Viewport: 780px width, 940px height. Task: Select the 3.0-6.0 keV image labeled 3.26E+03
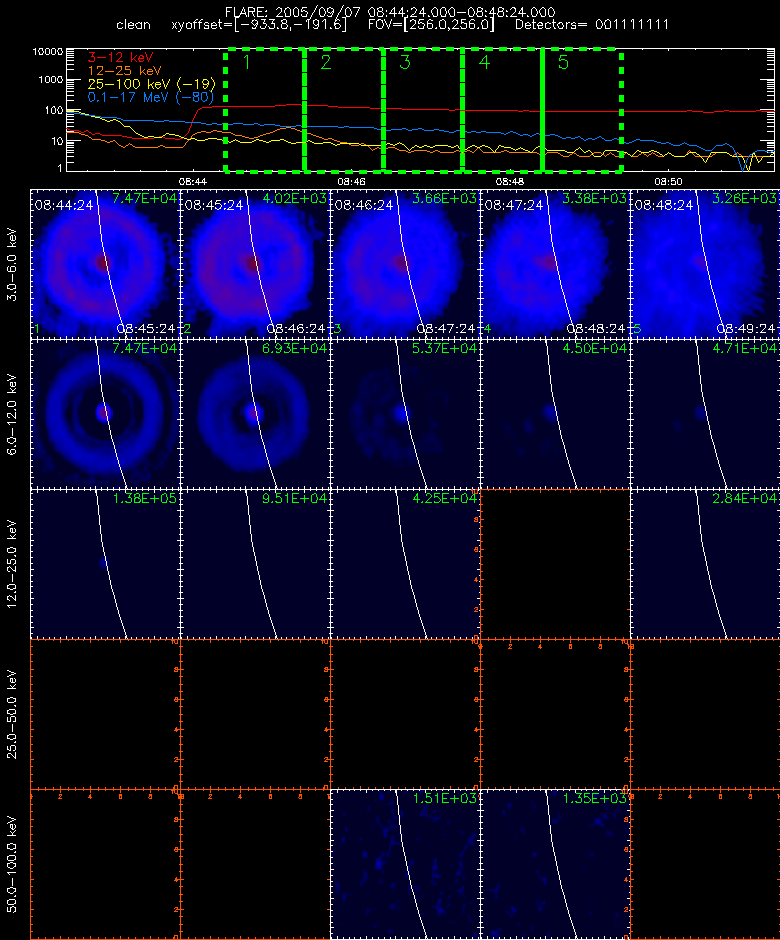click(705, 264)
